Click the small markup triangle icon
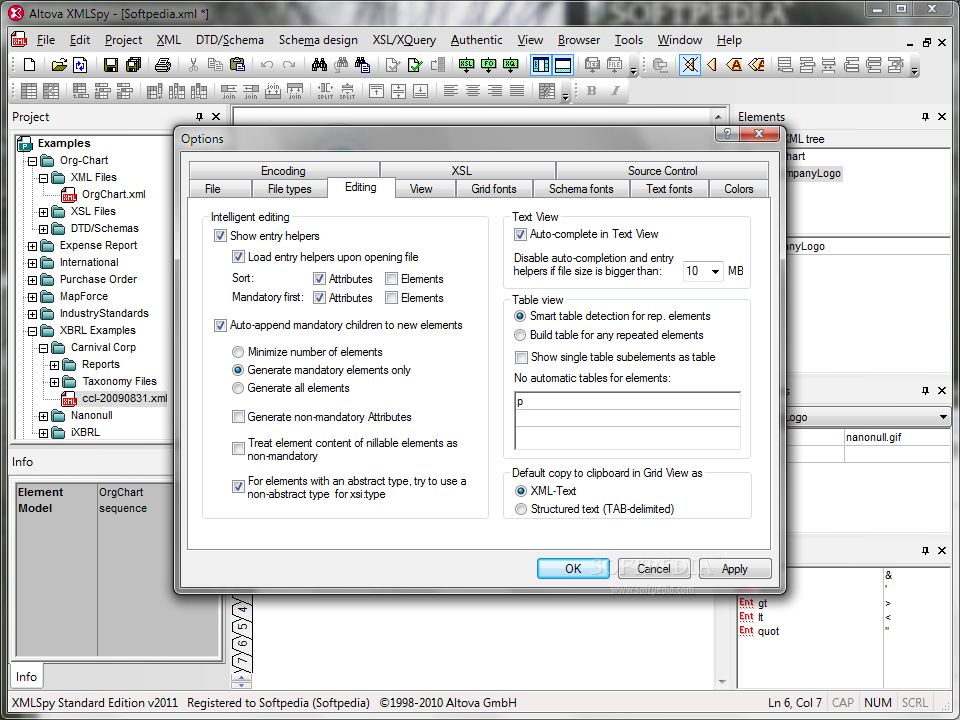960x720 pixels. click(712, 65)
